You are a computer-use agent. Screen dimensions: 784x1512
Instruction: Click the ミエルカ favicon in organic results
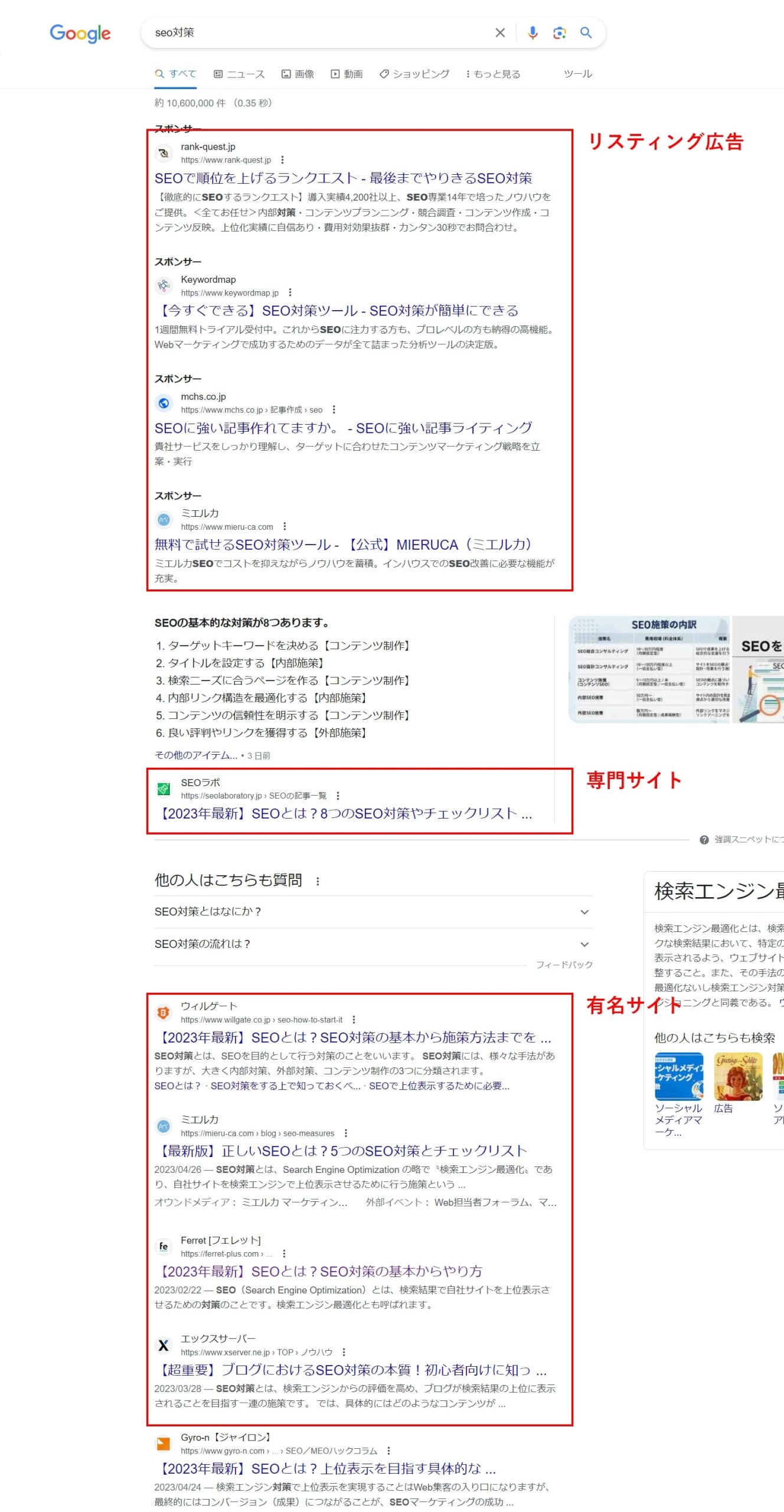point(164,1126)
